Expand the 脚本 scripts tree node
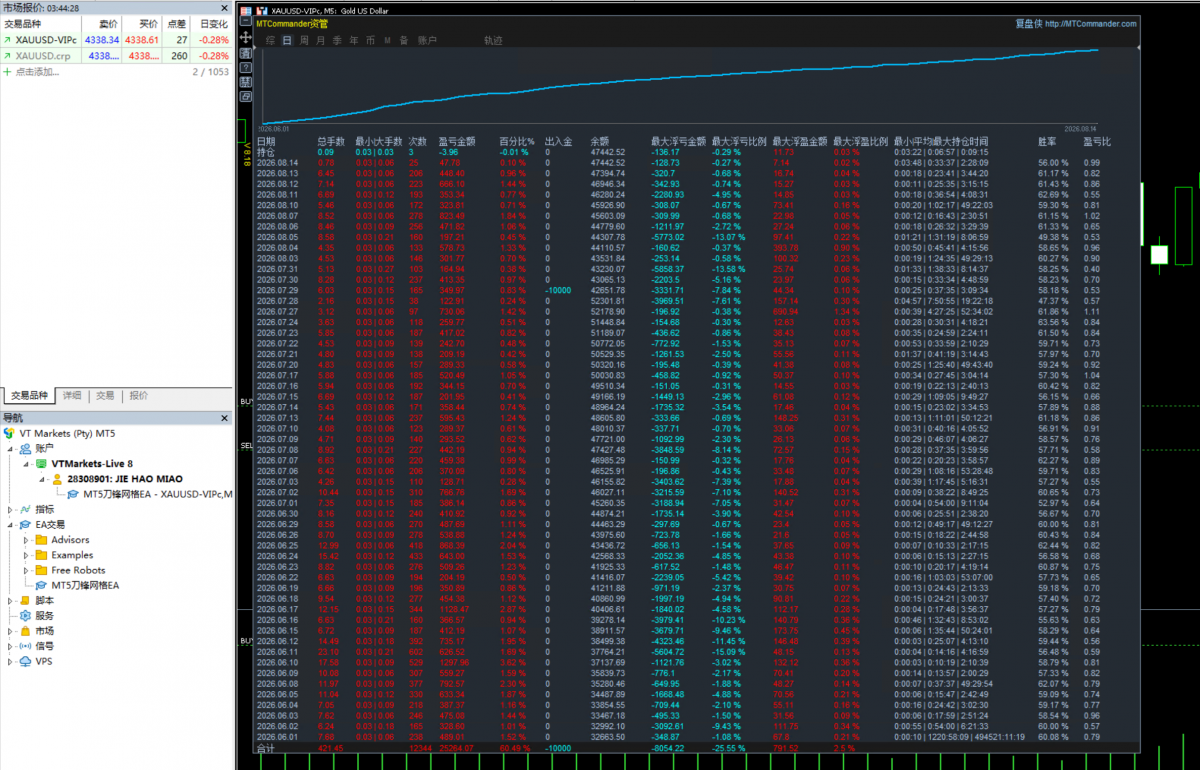 point(10,600)
